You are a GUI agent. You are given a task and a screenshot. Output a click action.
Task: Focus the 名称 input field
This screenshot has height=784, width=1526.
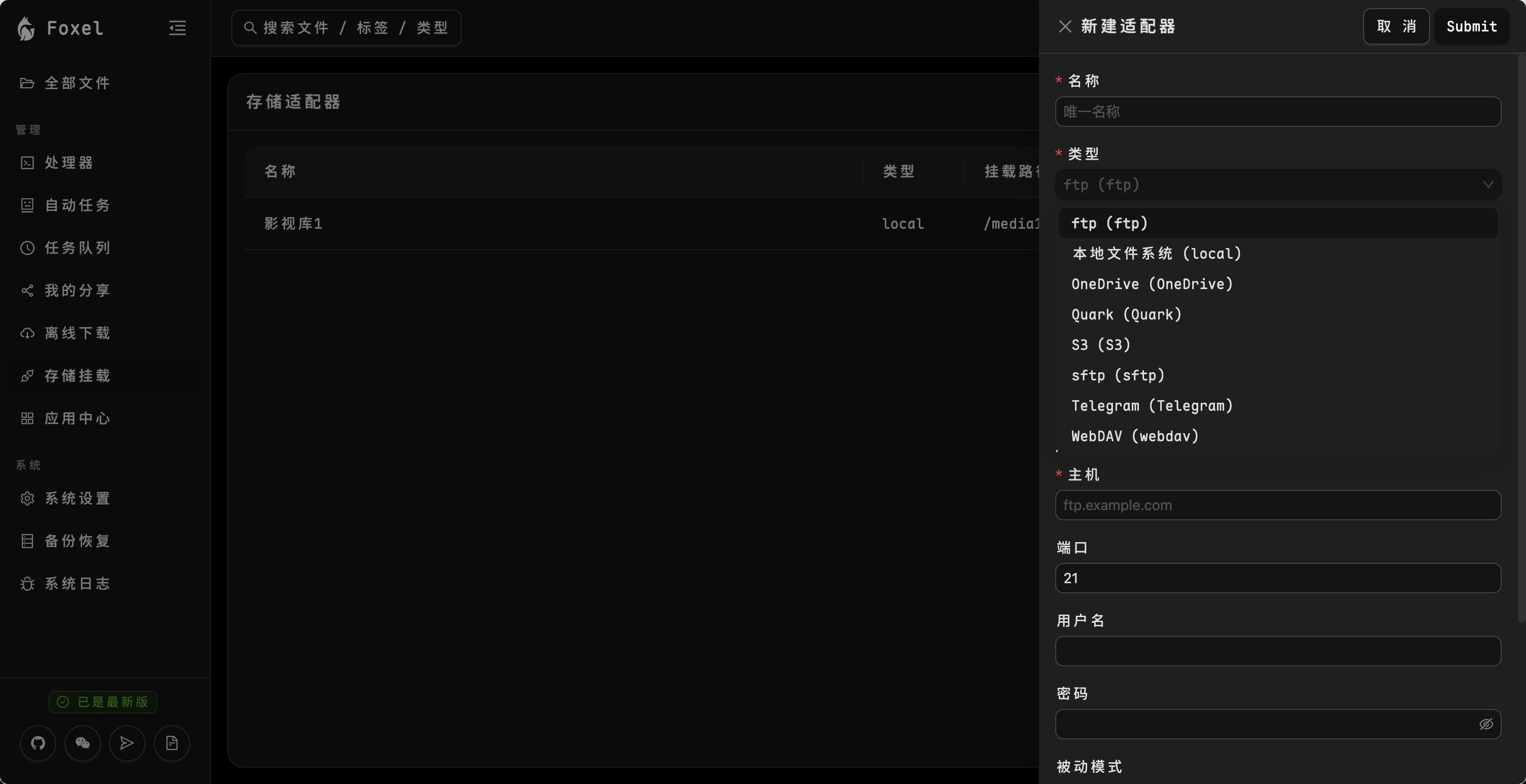pos(1278,112)
